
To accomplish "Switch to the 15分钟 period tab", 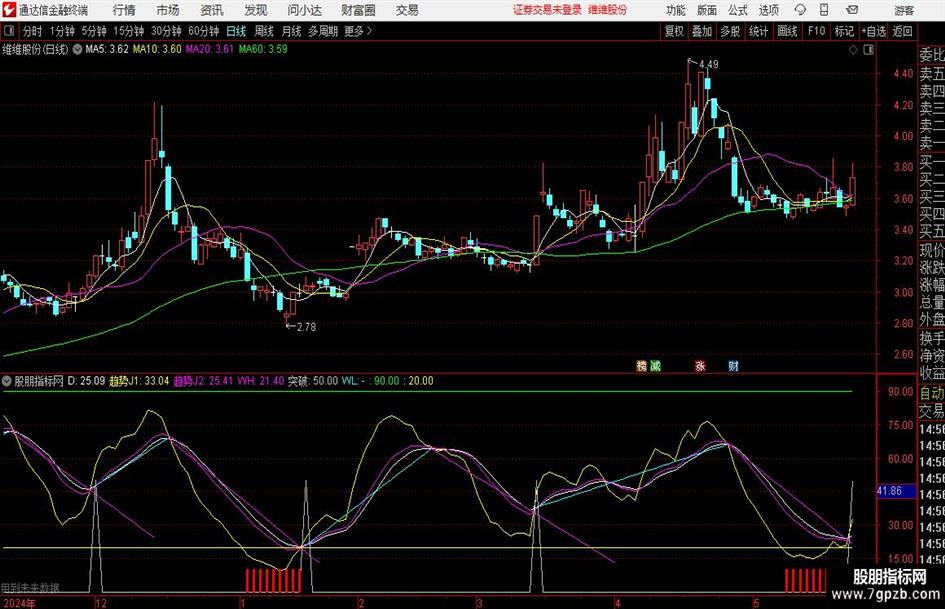I will (128, 31).
